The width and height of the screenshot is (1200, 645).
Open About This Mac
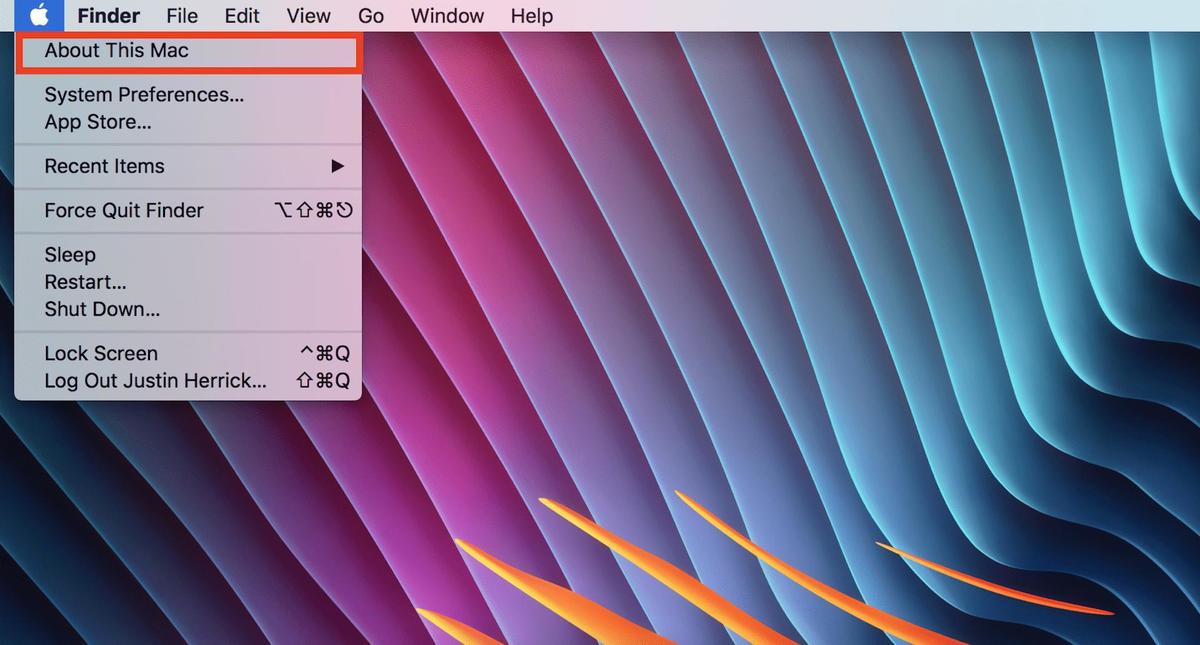tap(117, 51)
